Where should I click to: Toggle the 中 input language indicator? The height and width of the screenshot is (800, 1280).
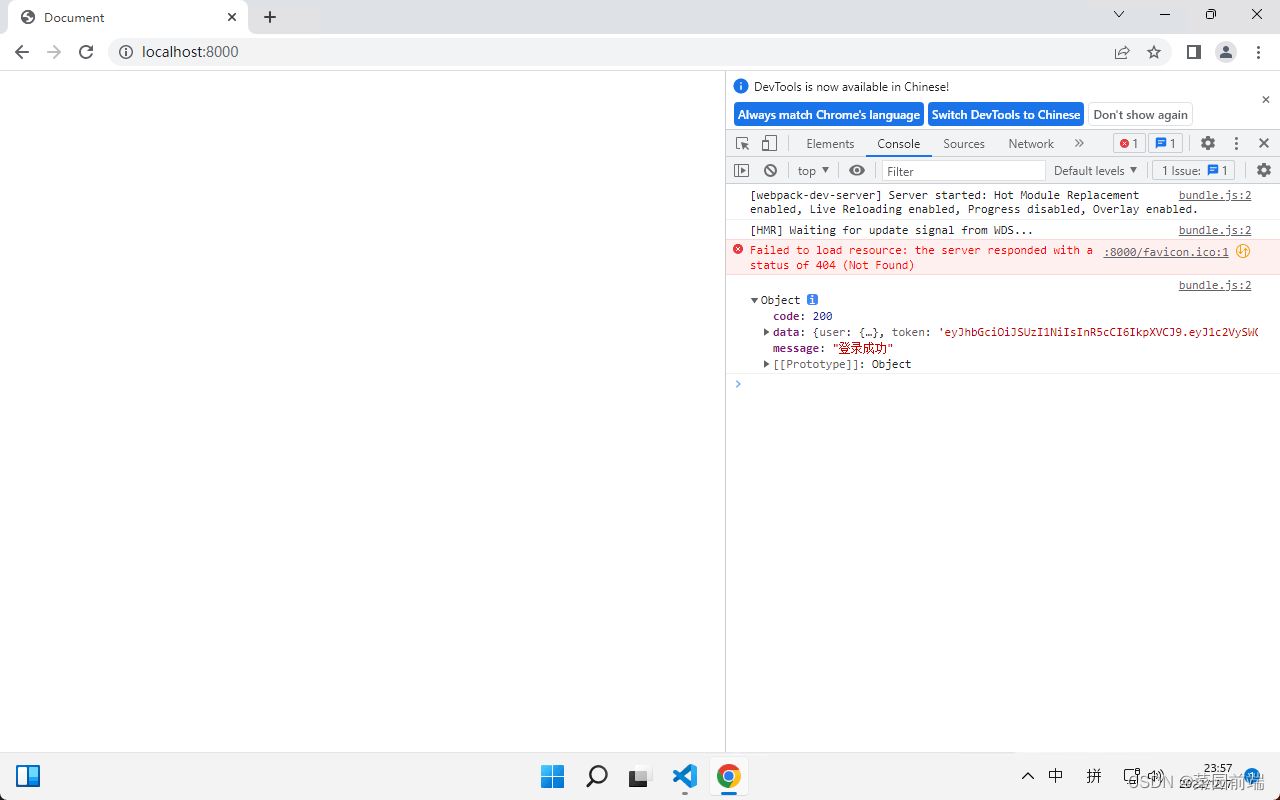point(1056,776)
